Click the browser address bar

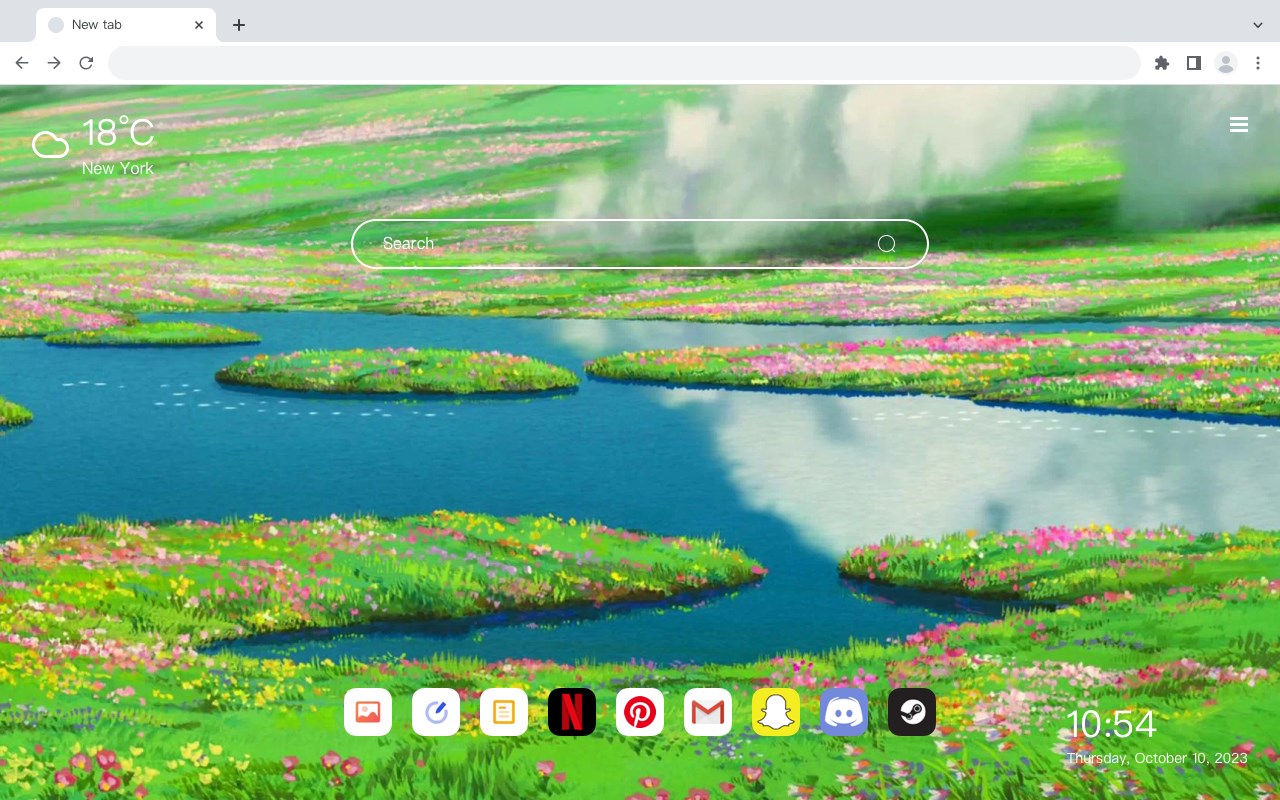point(624,63)
